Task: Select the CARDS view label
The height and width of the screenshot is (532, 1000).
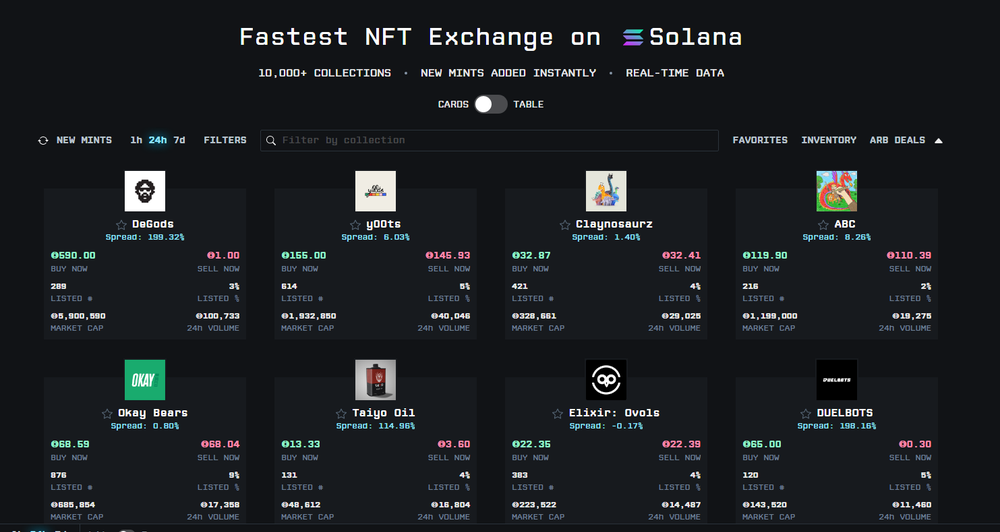Action: [x=453, y=104]
